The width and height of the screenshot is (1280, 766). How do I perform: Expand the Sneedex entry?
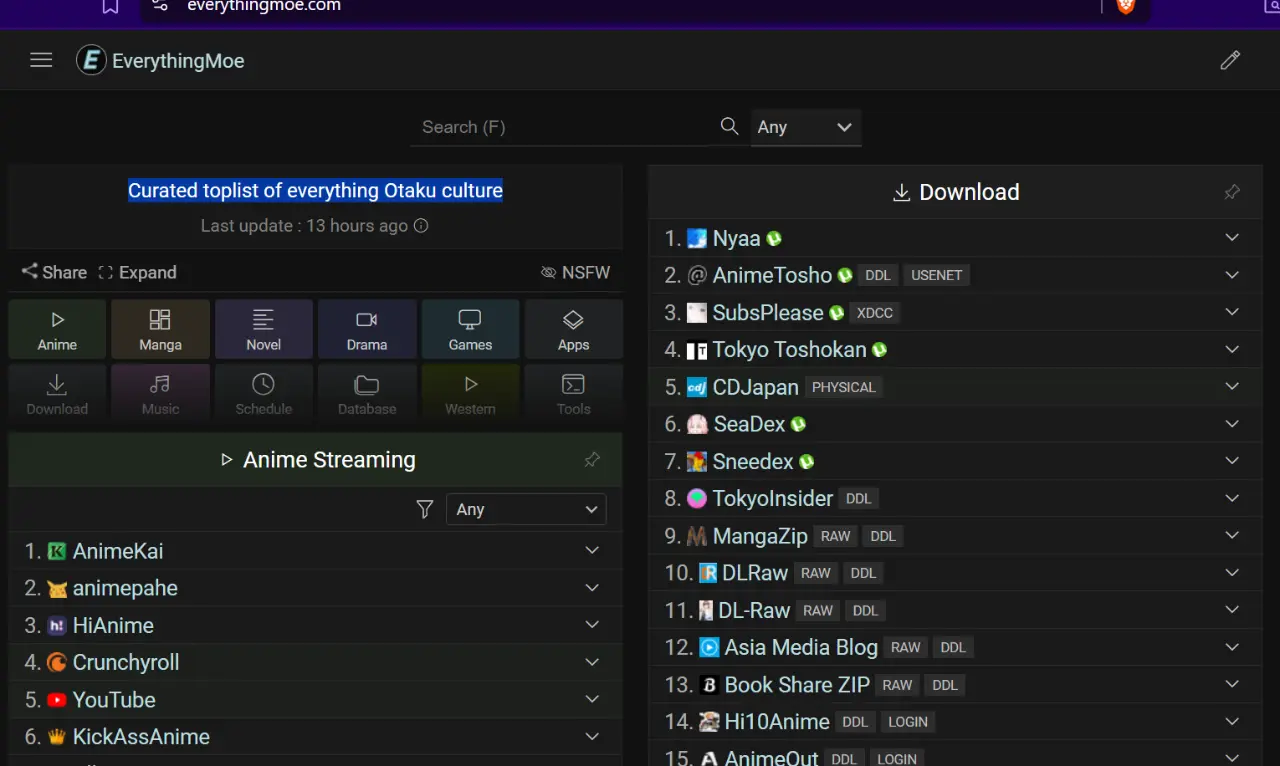coord(1232,461)
